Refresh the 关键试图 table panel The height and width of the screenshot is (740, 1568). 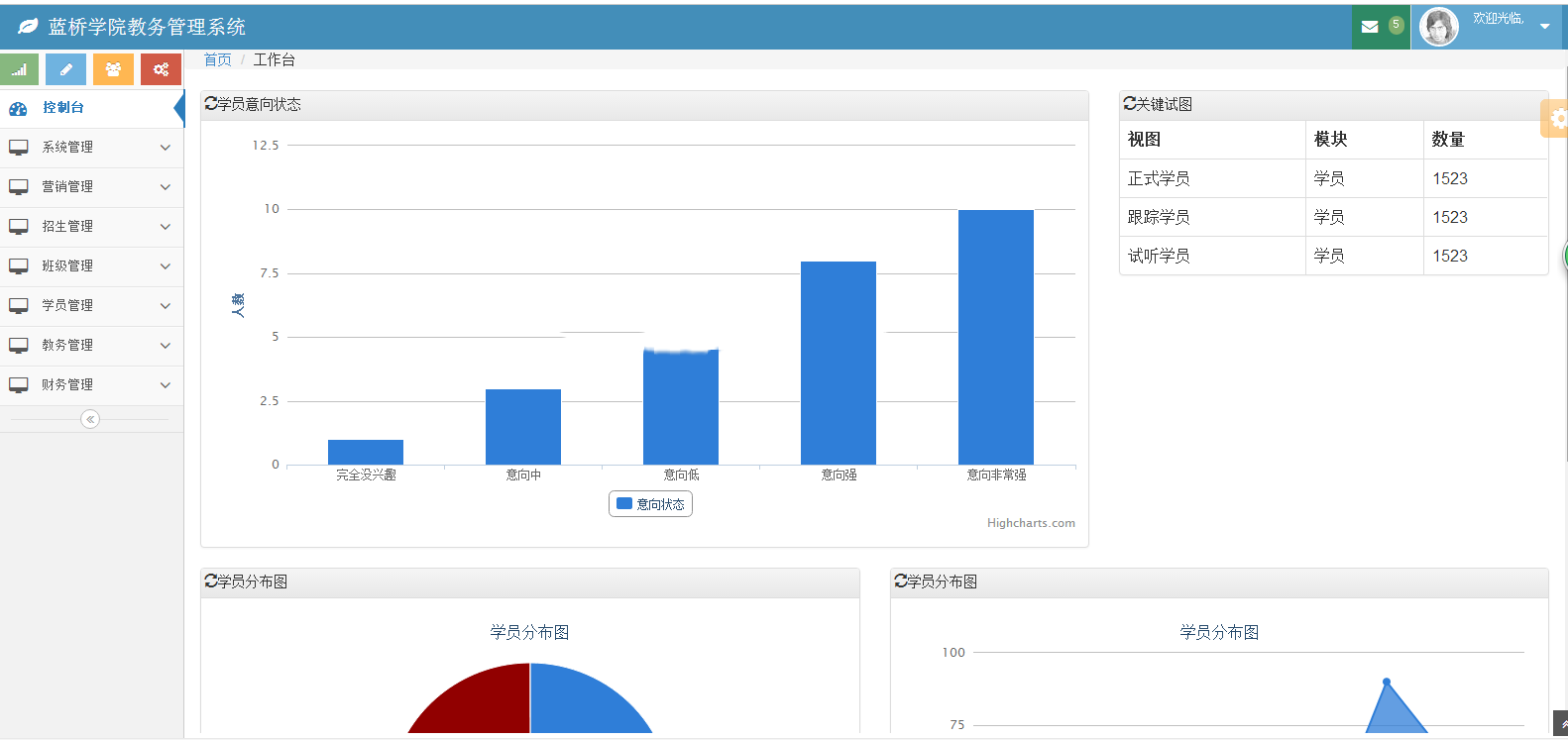pos(1129,104)
